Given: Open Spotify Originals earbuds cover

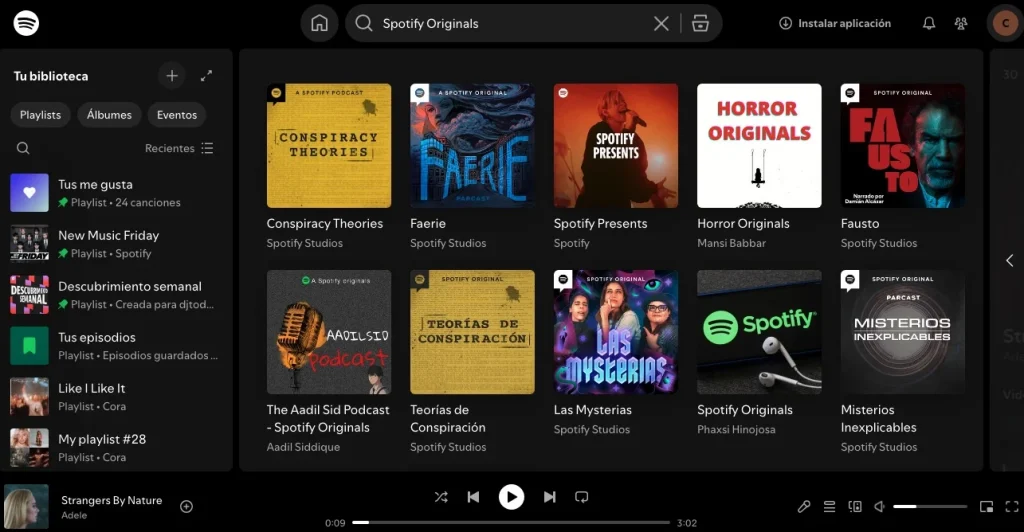Looking at the screenshot, I should [760, 332].
